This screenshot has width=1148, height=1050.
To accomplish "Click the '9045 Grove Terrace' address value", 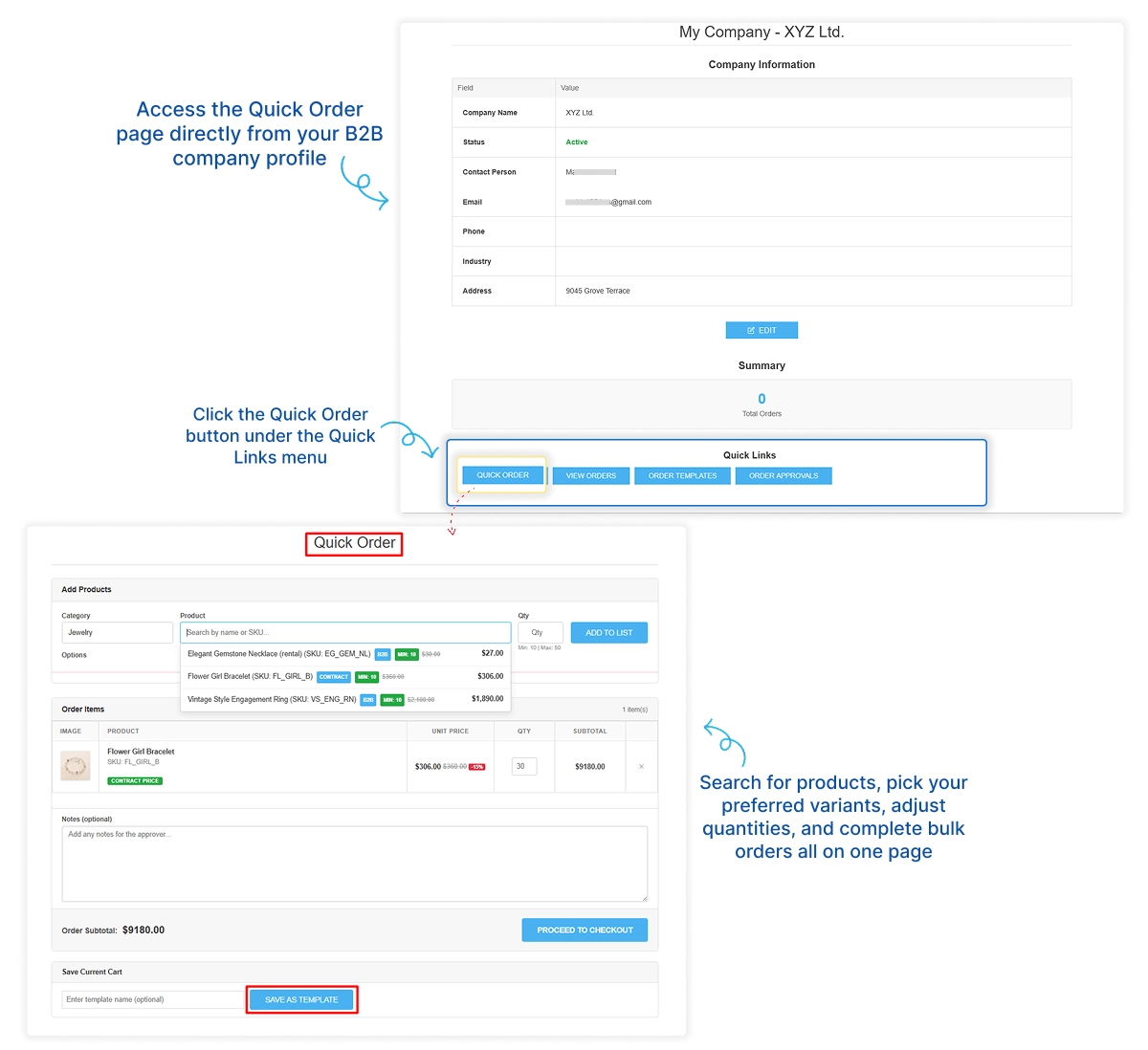I will click(598, 291).
